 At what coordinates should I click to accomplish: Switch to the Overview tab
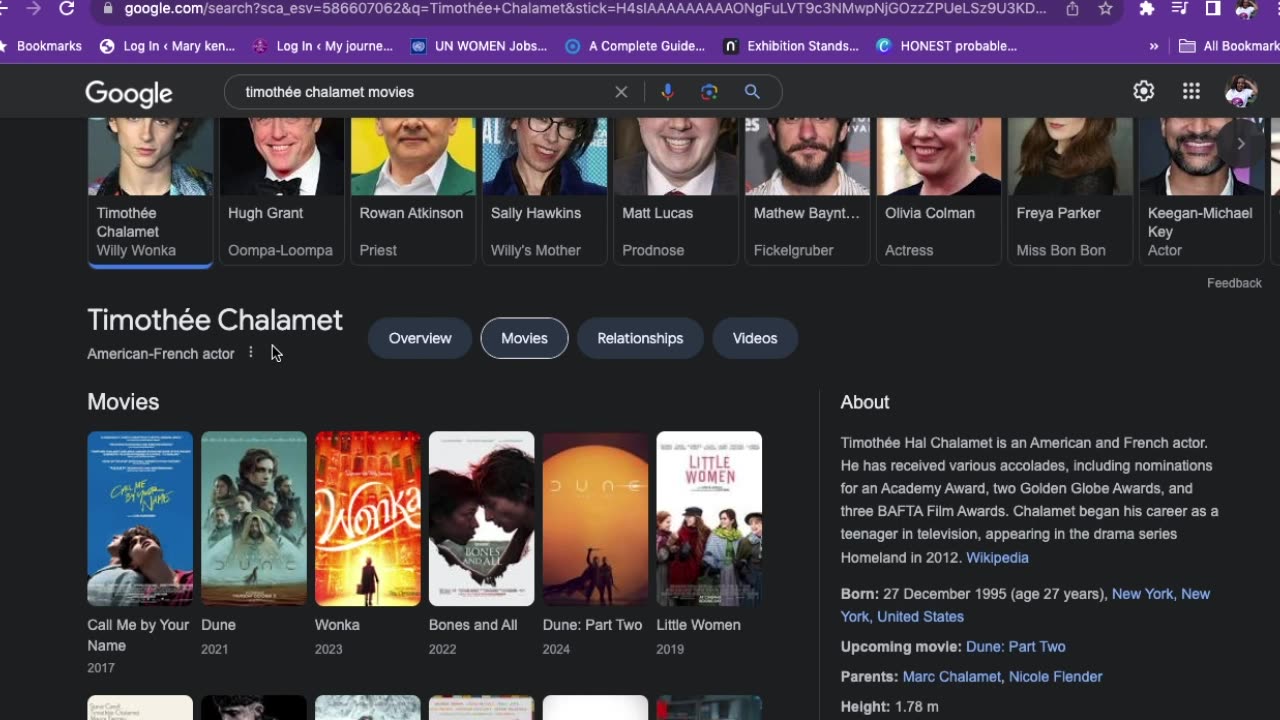point(420,338)
